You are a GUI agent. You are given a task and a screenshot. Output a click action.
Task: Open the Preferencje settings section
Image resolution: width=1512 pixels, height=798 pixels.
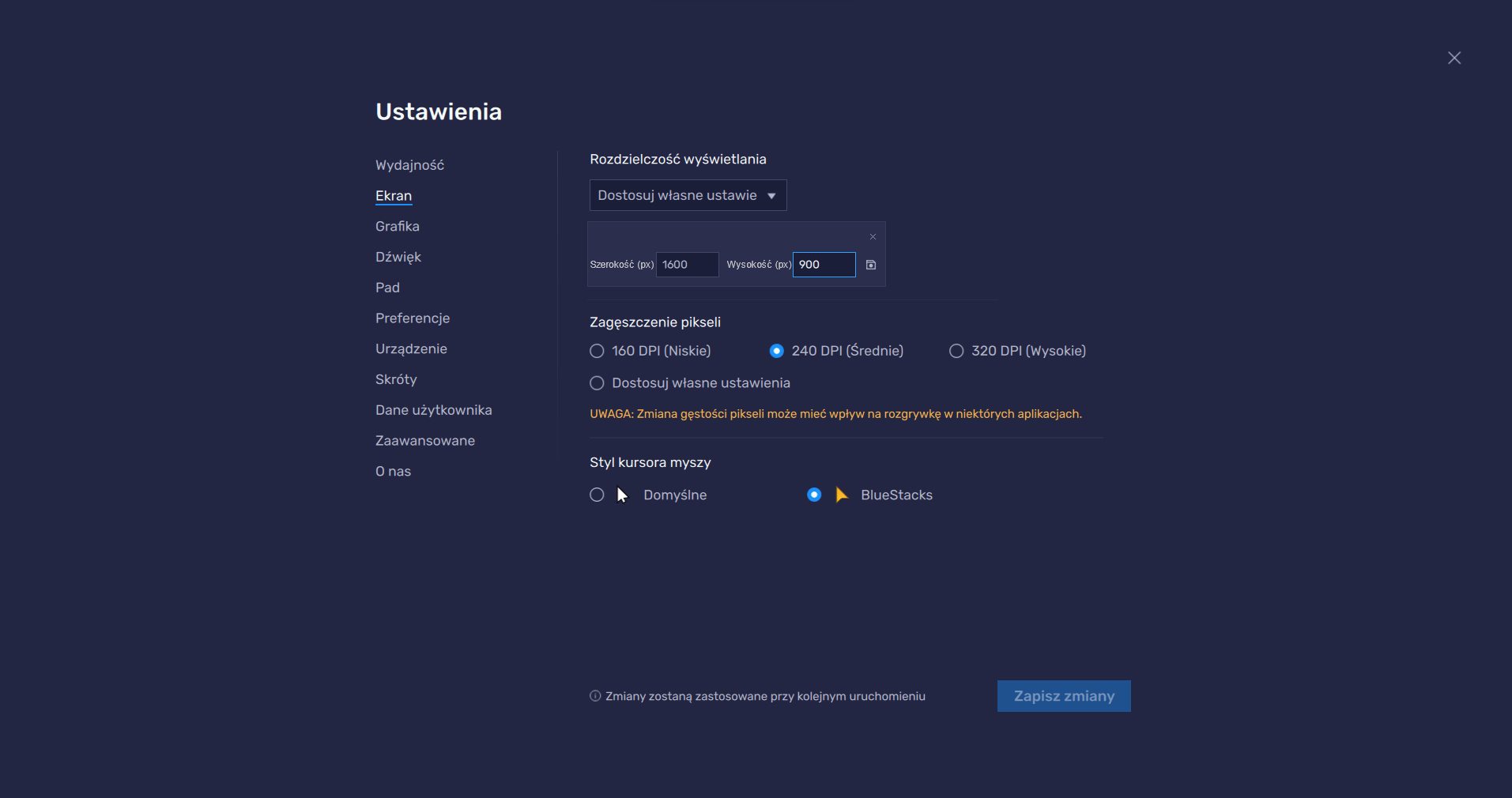(413, 318)
